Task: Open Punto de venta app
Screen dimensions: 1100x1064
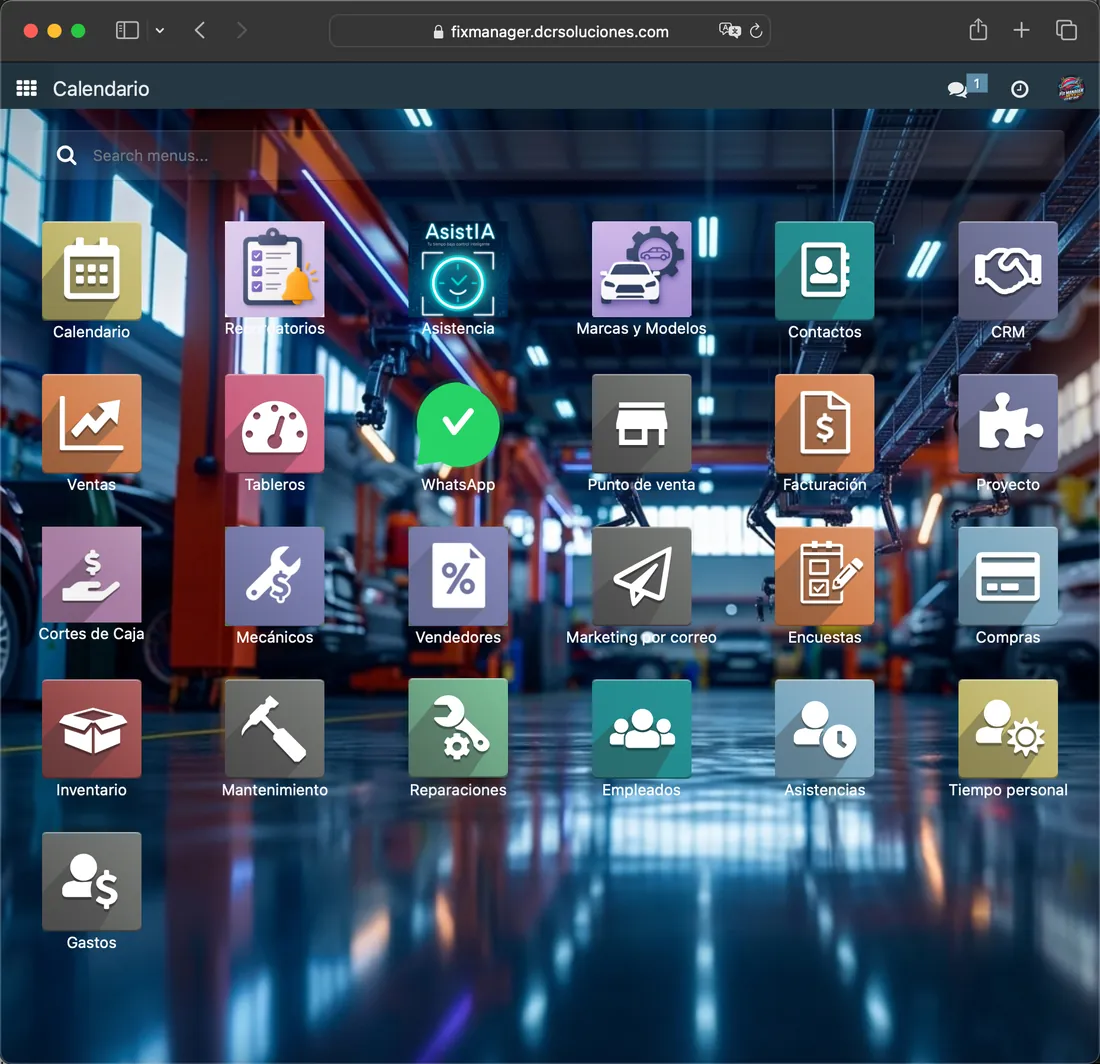Action: pyautogui.click(x=641, y=424)
